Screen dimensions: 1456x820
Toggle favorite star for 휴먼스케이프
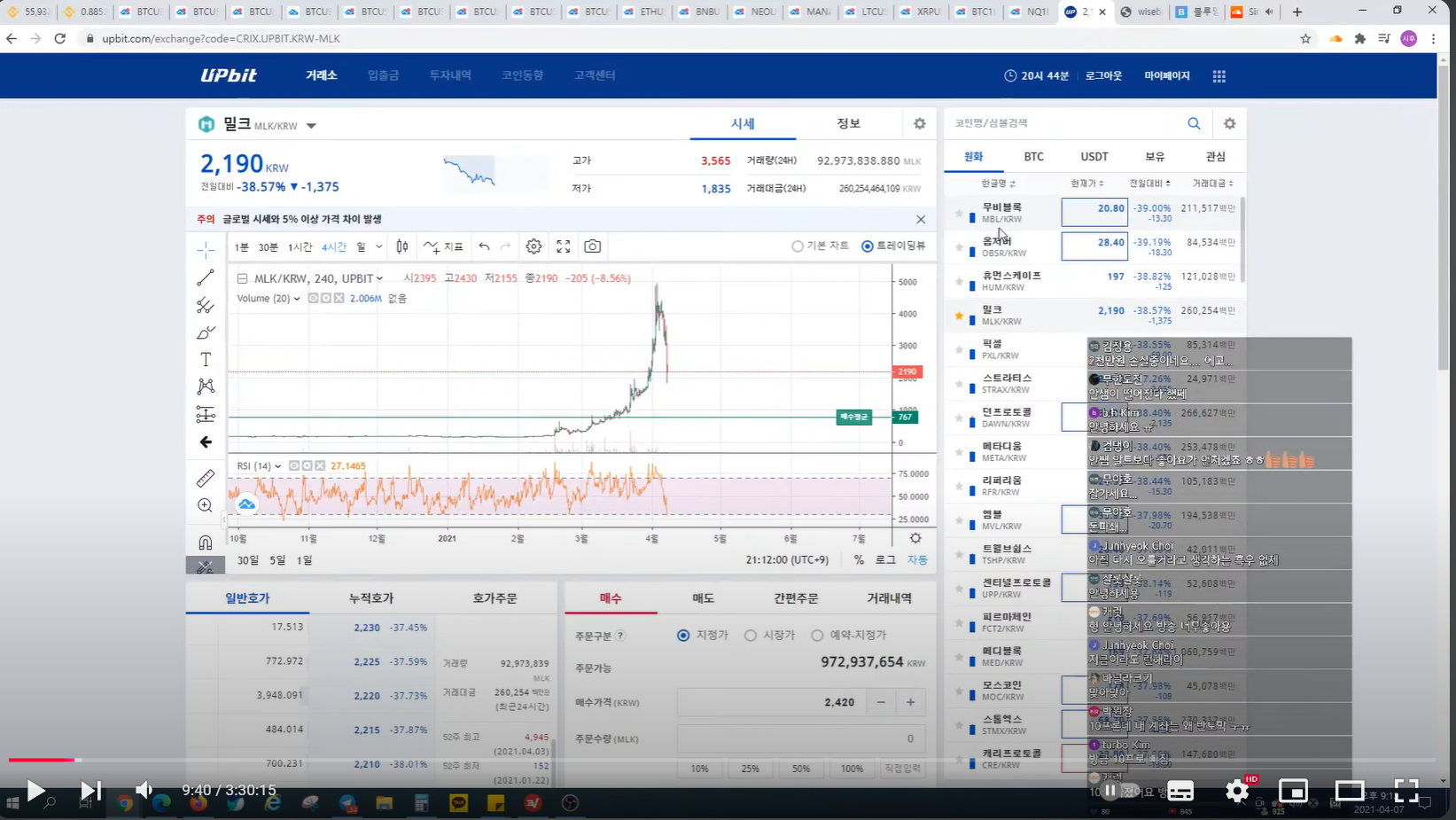(959, 282)
